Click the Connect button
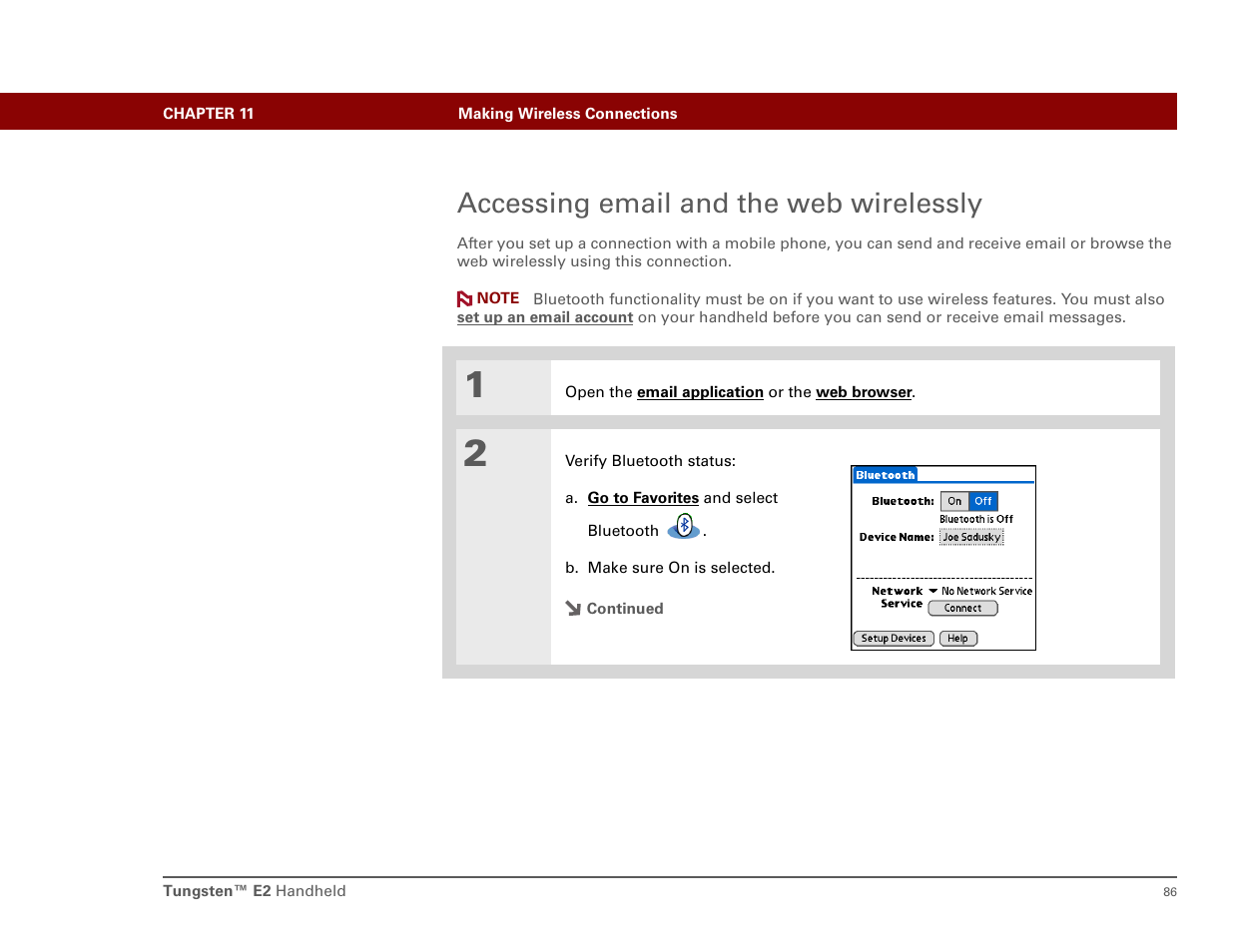1233x952 pixels. tap(962, 608)
